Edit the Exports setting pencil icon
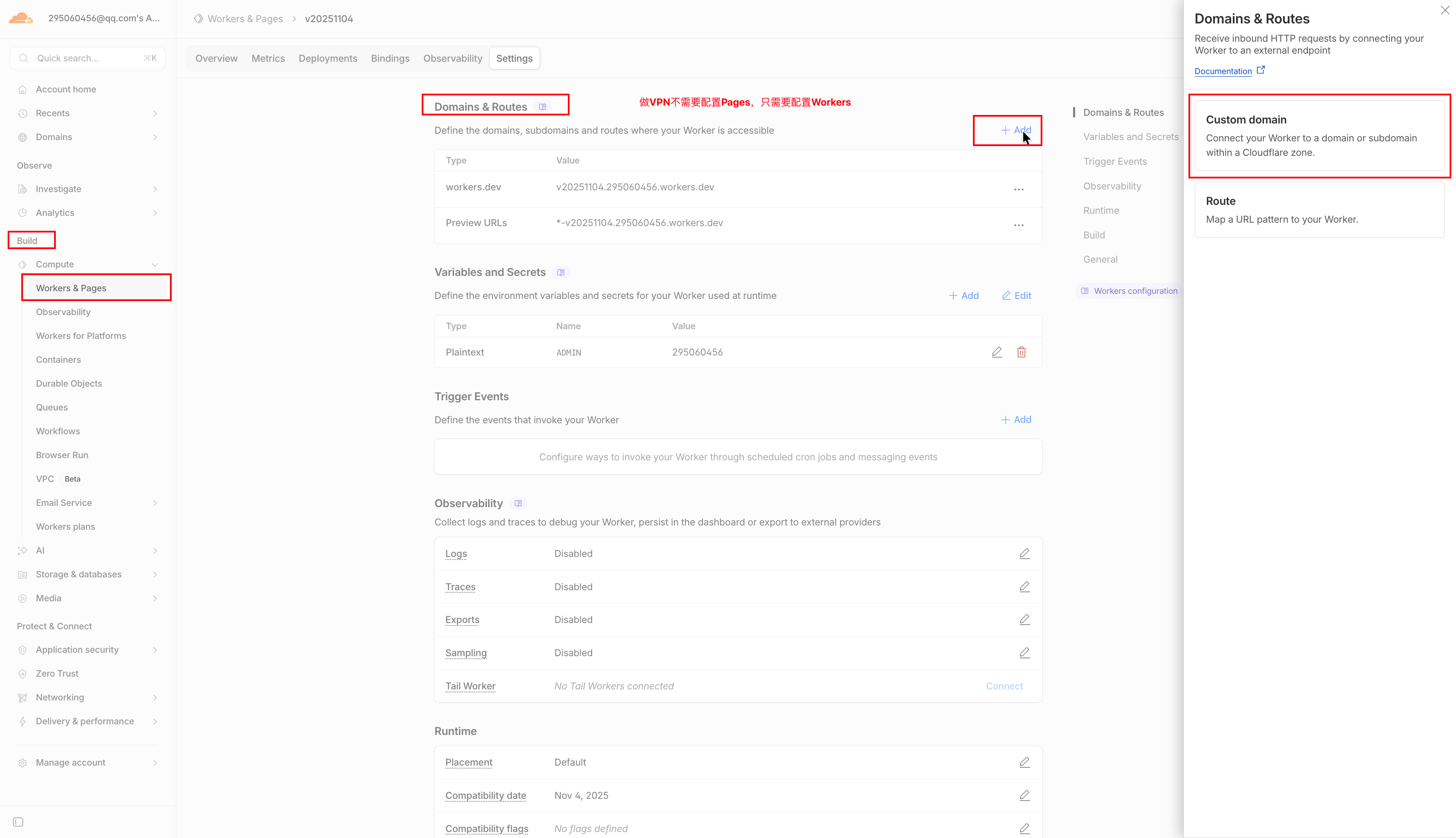 [1025, 620]
